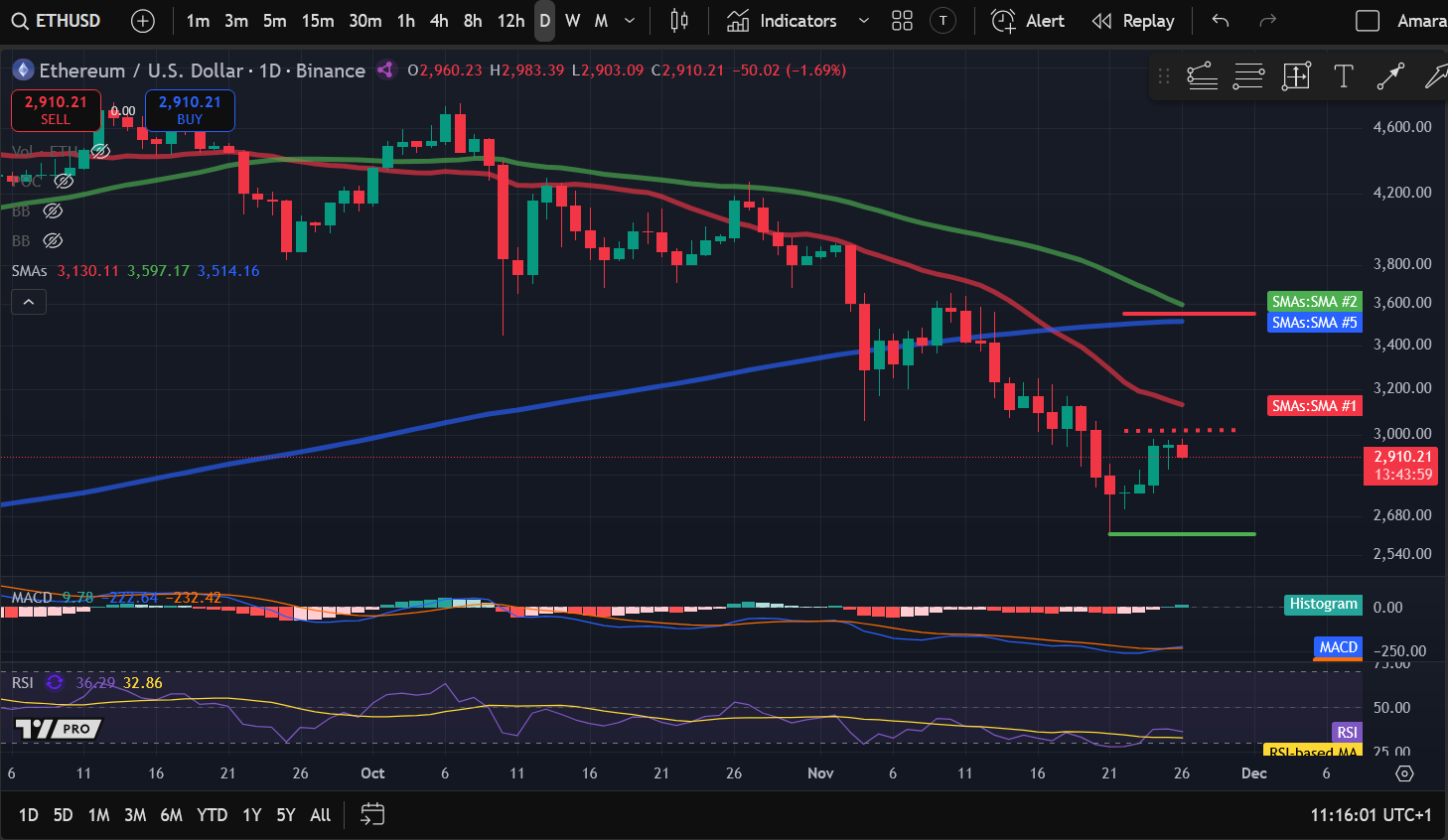Open the Date and Price Range tool

pos(1296,75)
